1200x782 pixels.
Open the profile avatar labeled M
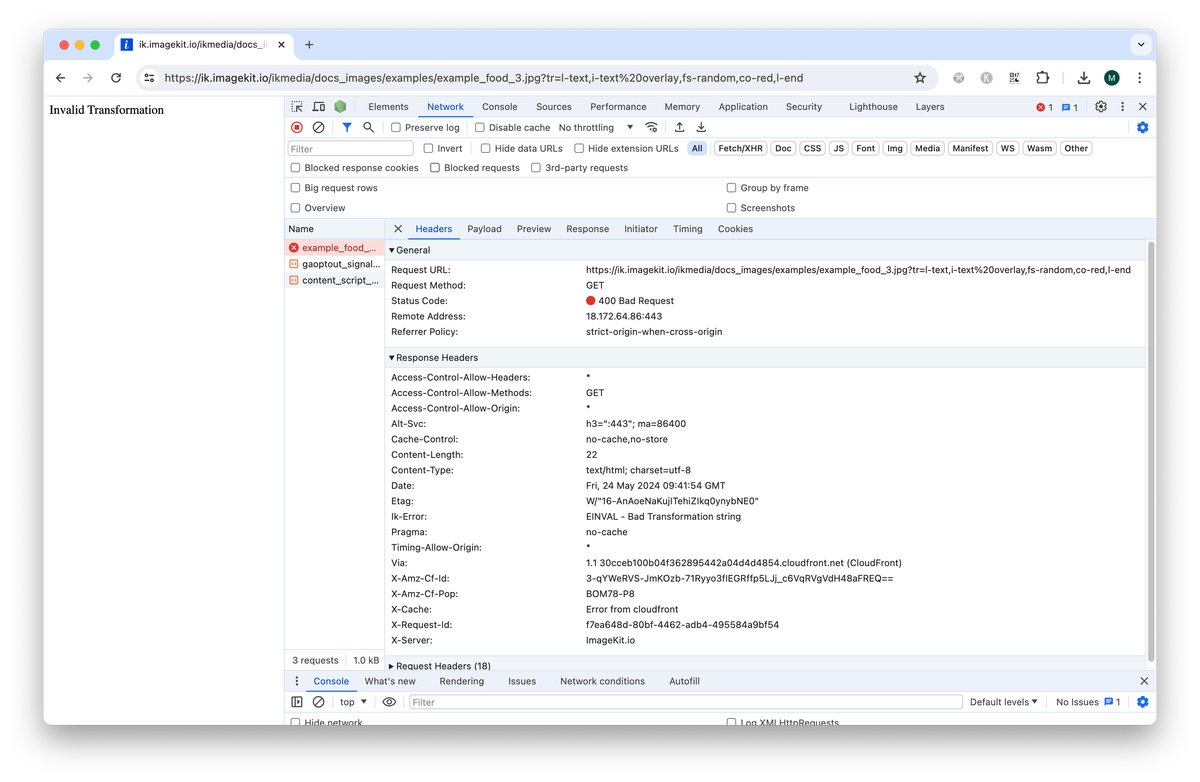[1112, 78]
